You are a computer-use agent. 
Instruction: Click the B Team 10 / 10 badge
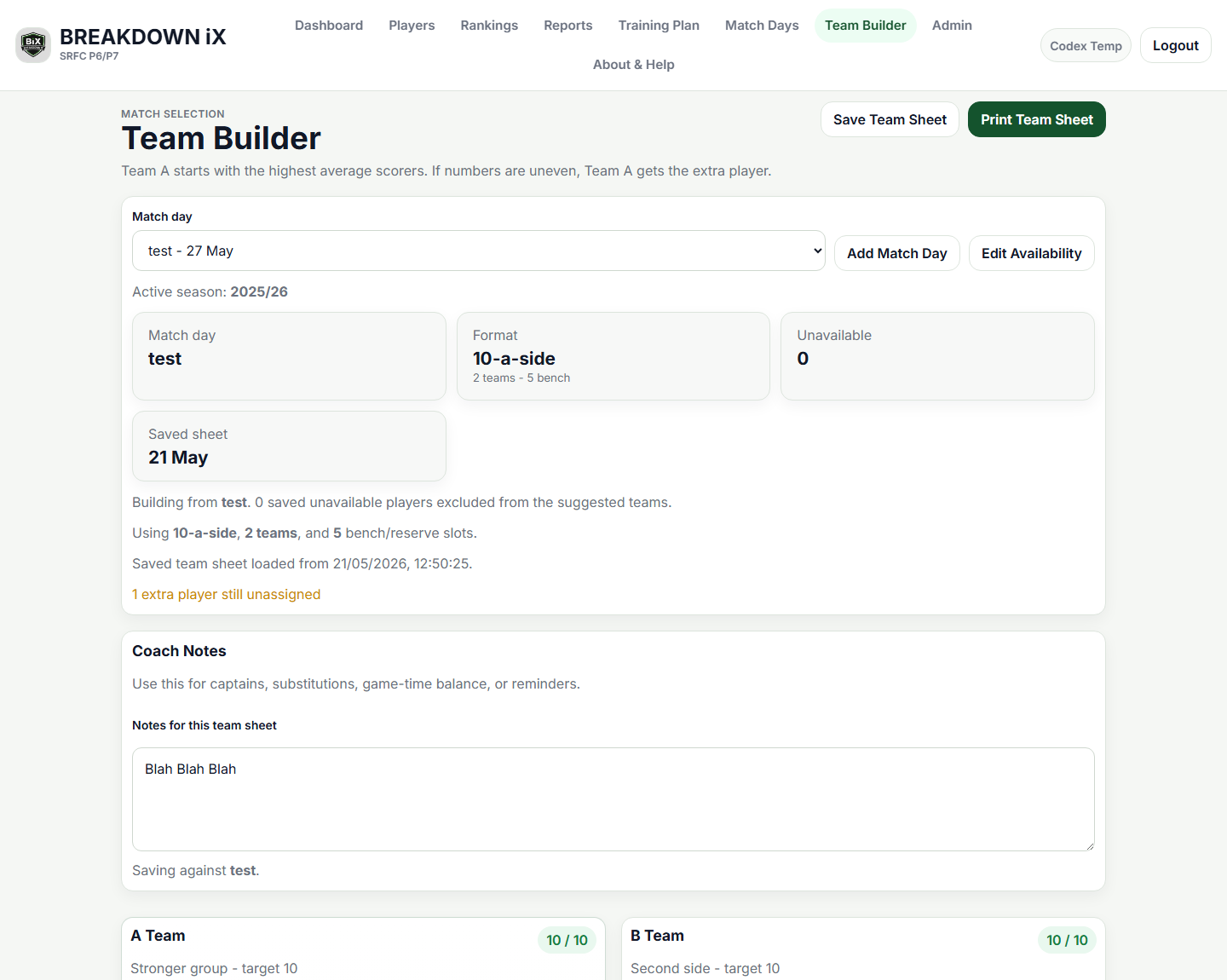(1067, 940)
